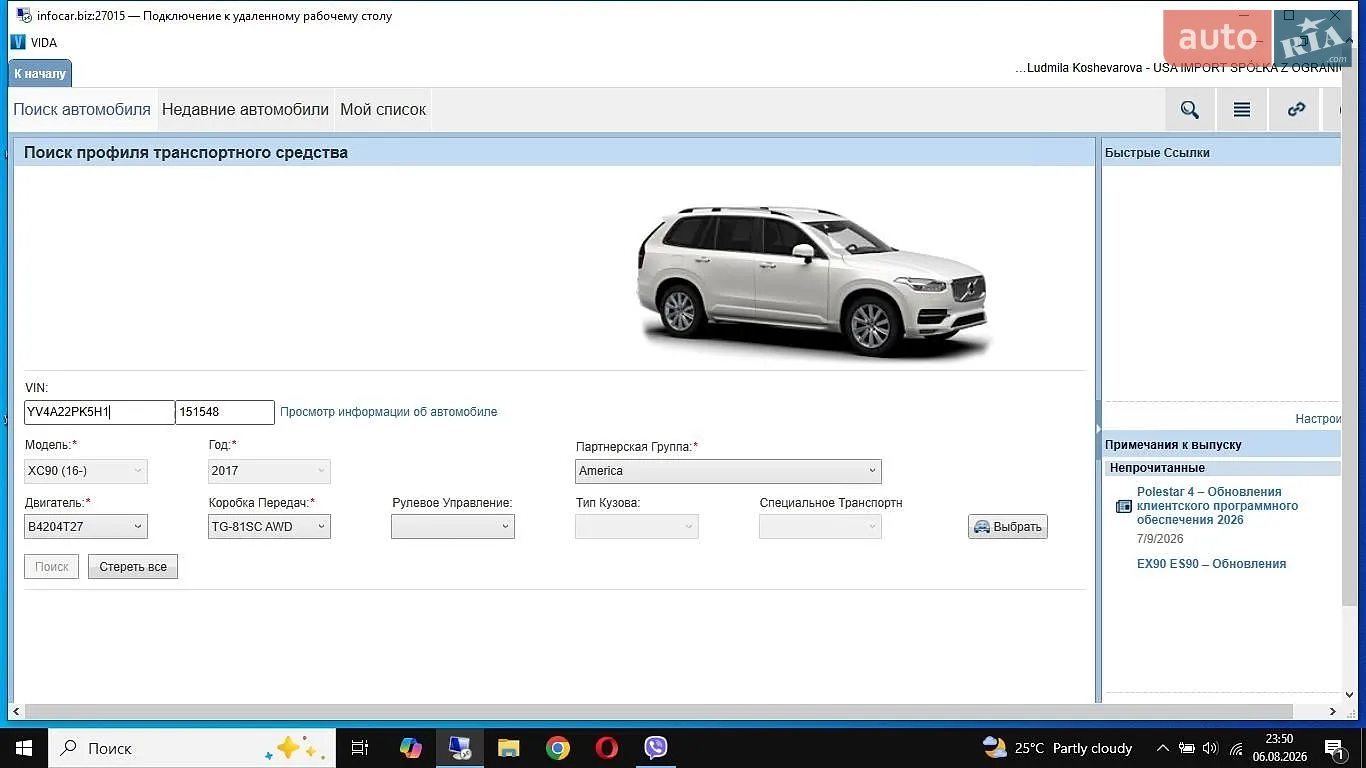Click the battery icon in system tray
This screenshot has width=1366, height=768.
(1187, 748)
